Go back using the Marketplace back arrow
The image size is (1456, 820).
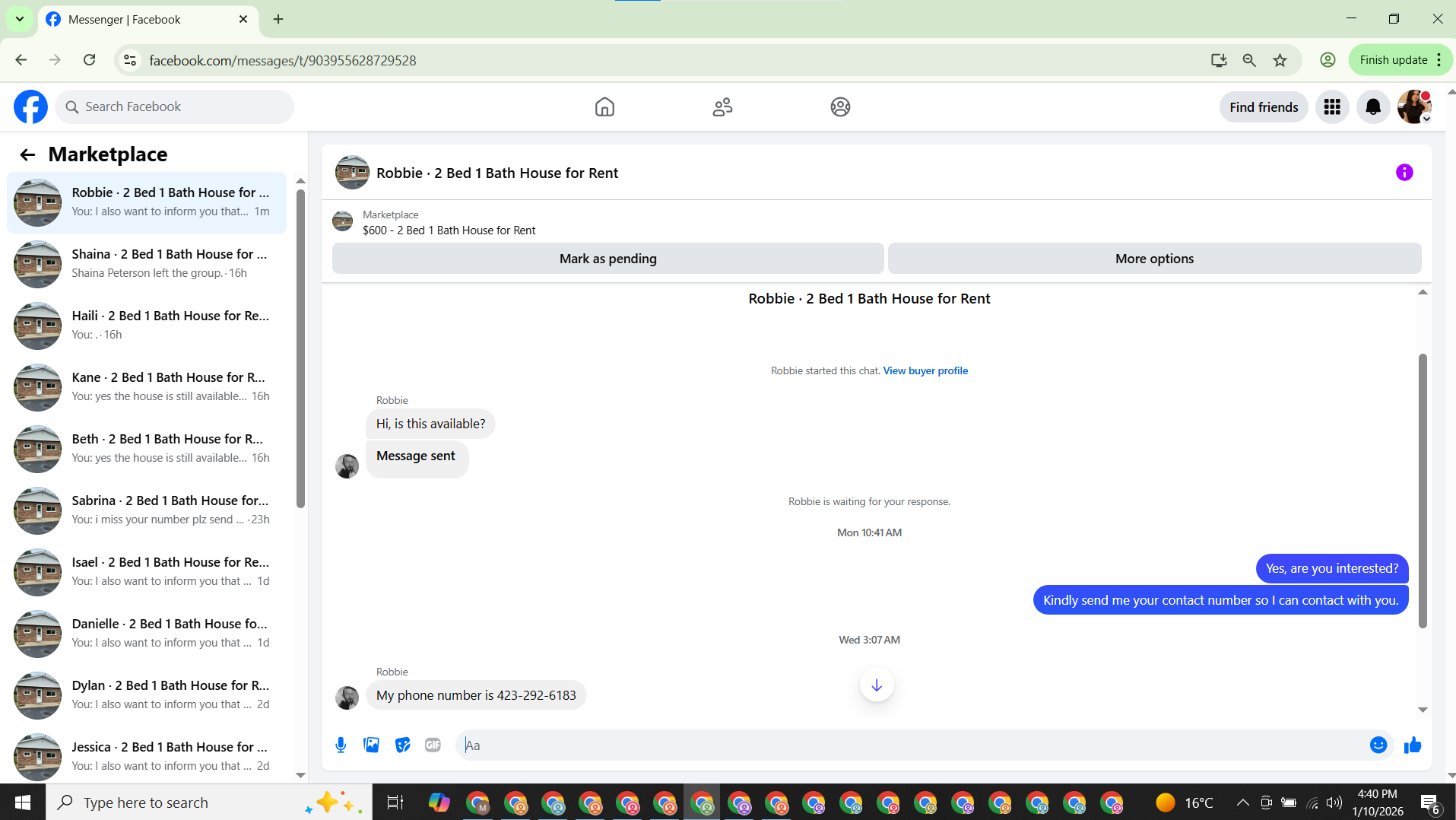click(27, 154)
